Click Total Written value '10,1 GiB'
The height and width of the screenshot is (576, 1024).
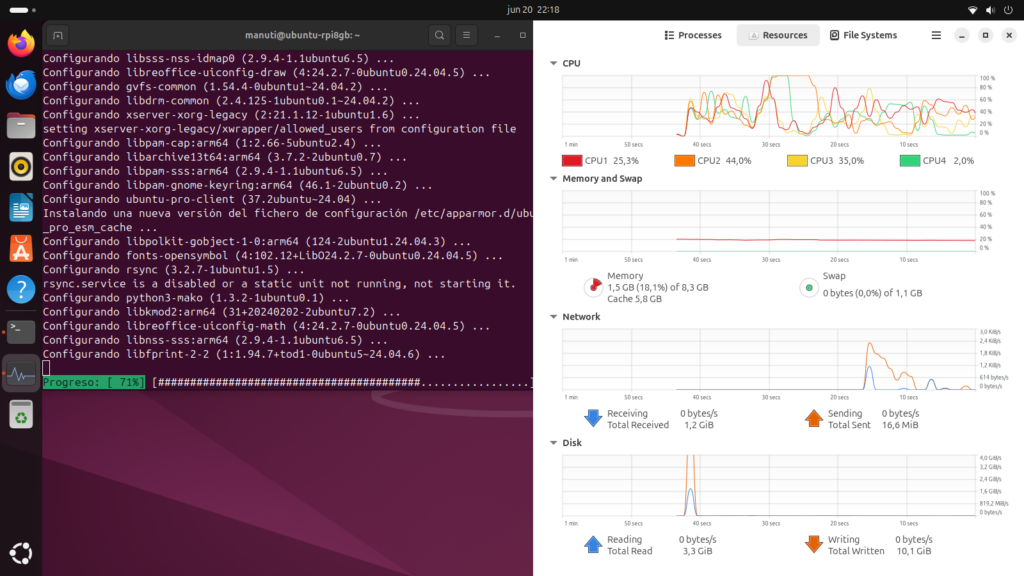click(914, 551)
